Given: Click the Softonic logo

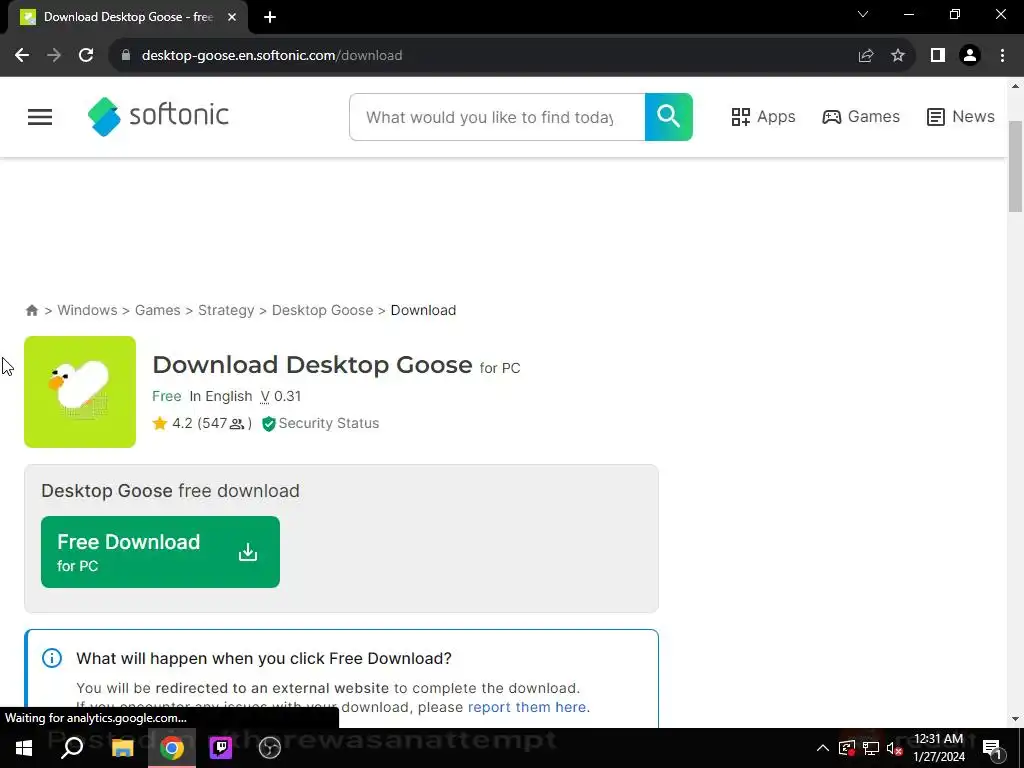Looking at the screenshot, I should click(158, 116).
